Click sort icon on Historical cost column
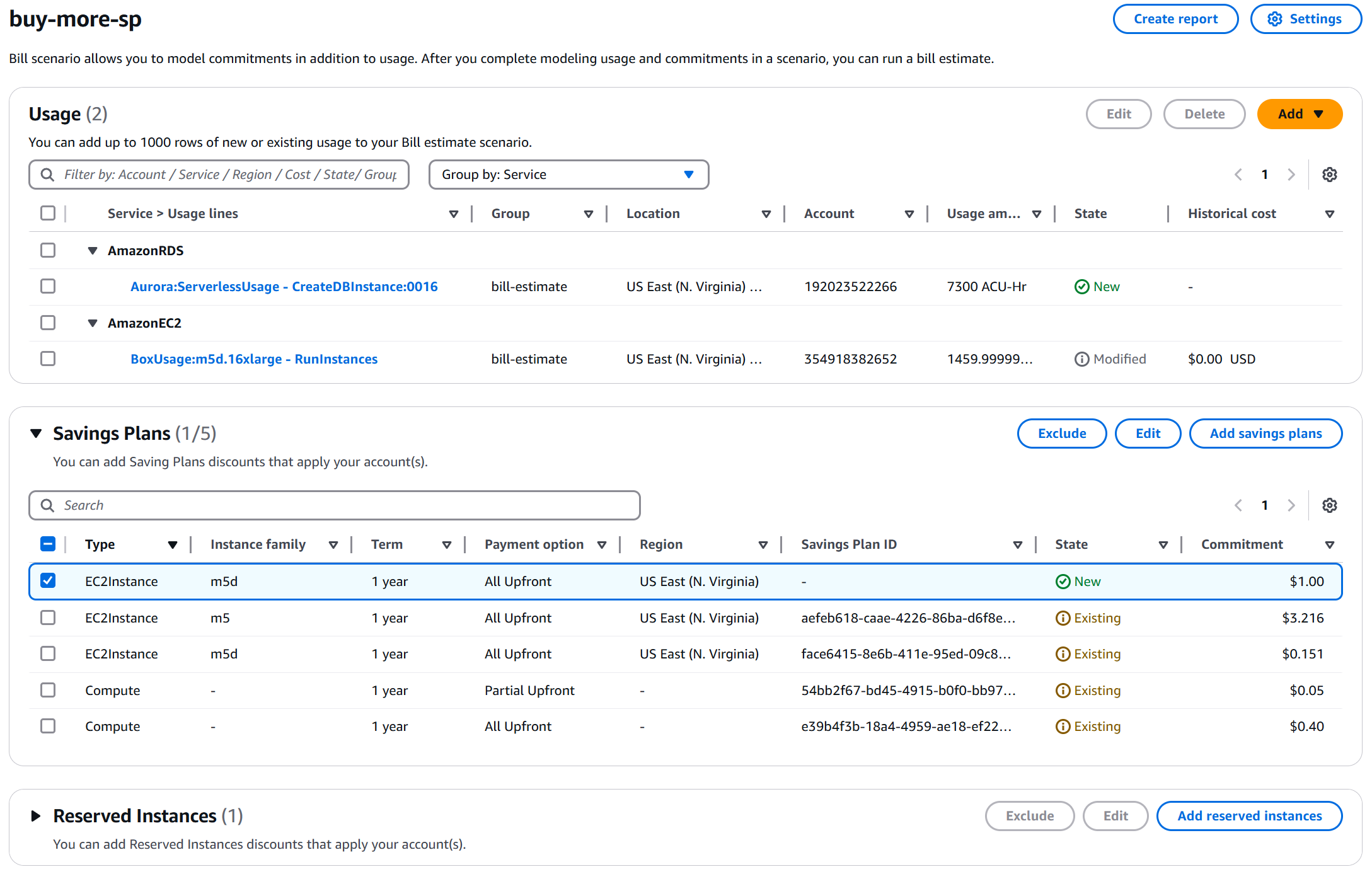Viewport: 1372px width, 879px height. coord(1329,214)
